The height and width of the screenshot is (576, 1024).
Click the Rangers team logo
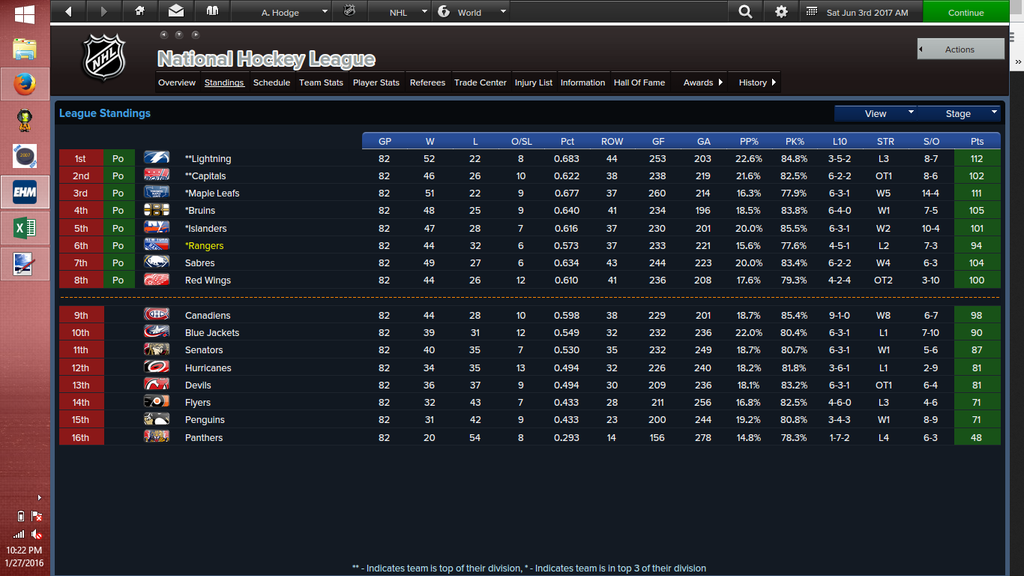[157, 245]
